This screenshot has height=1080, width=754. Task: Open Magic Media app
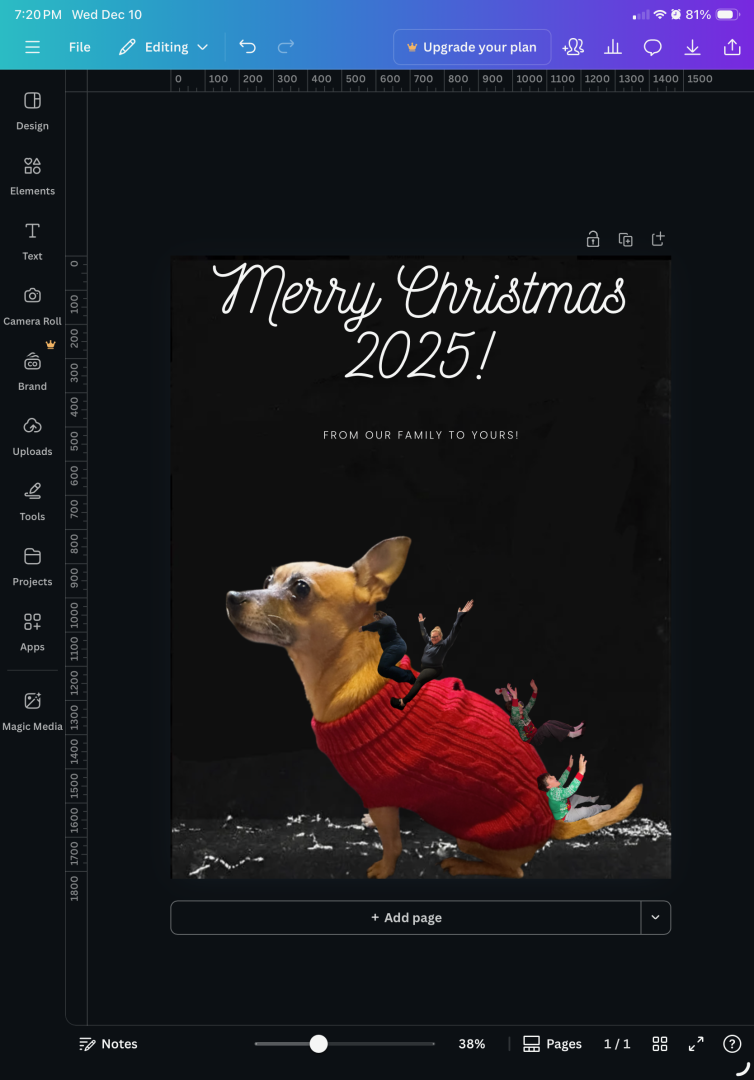coord(32,710)
